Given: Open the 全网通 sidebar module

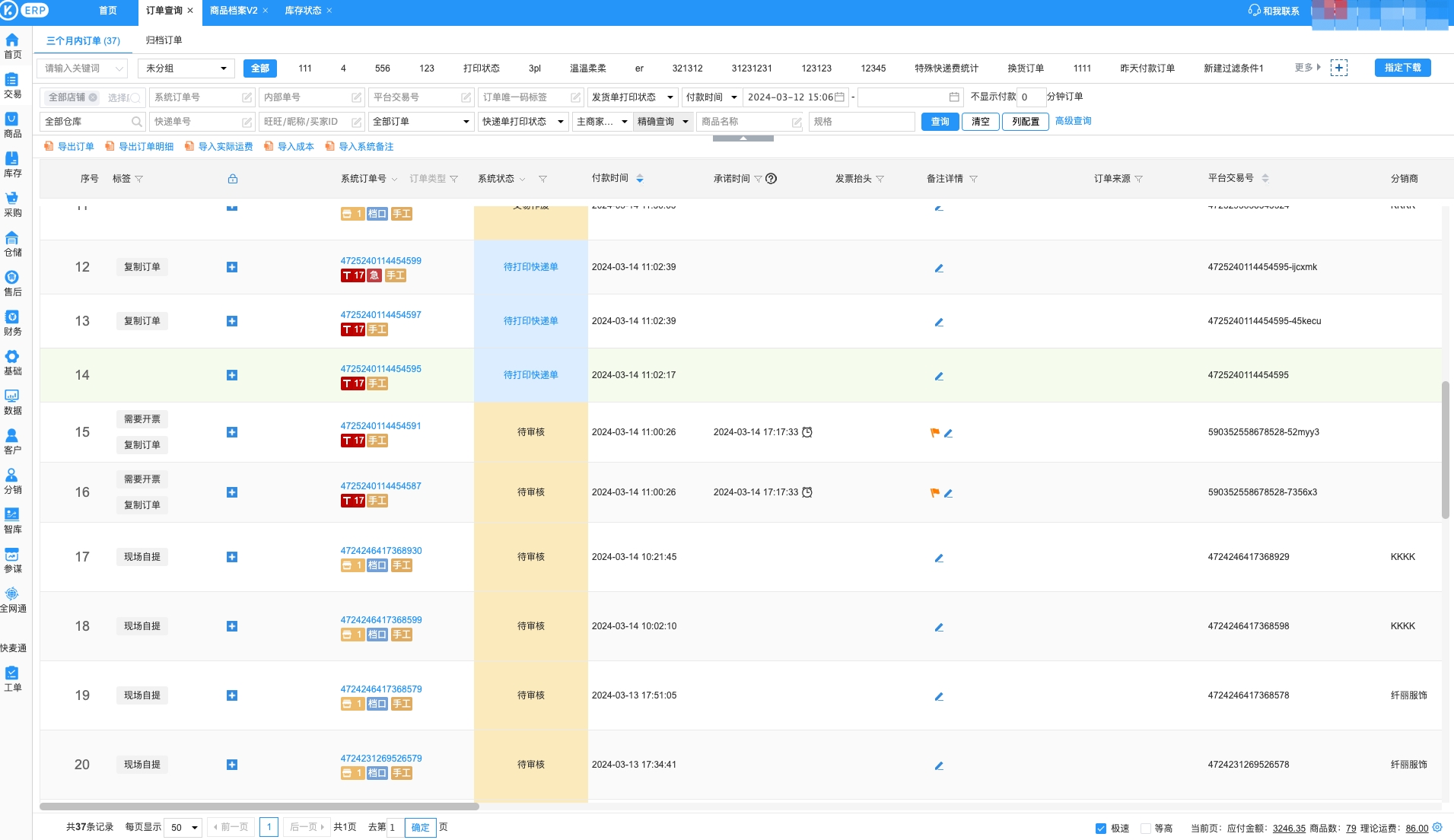Looking at the screenshot, I should point(12,600).
